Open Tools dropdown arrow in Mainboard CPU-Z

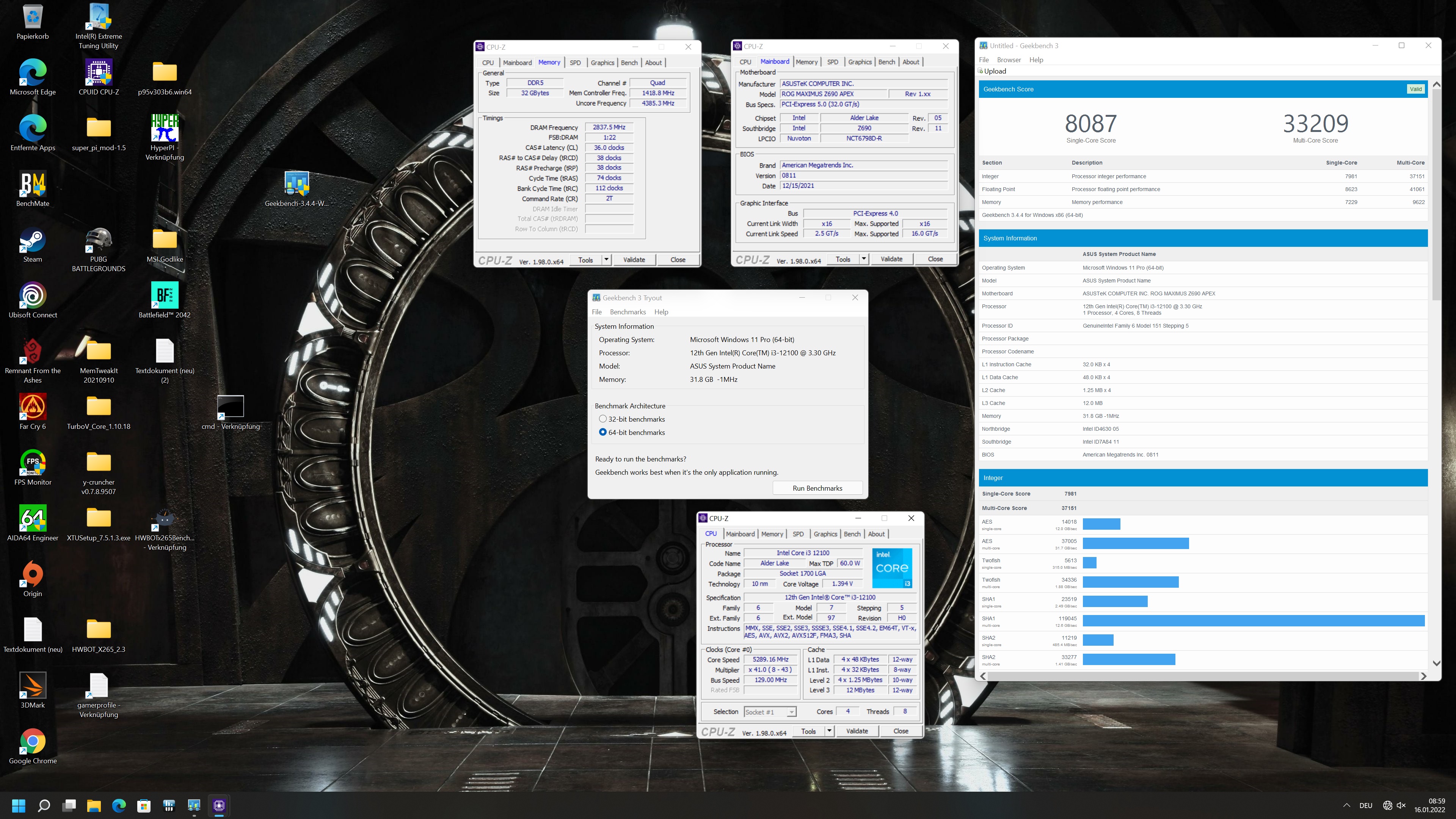(864, 259)
